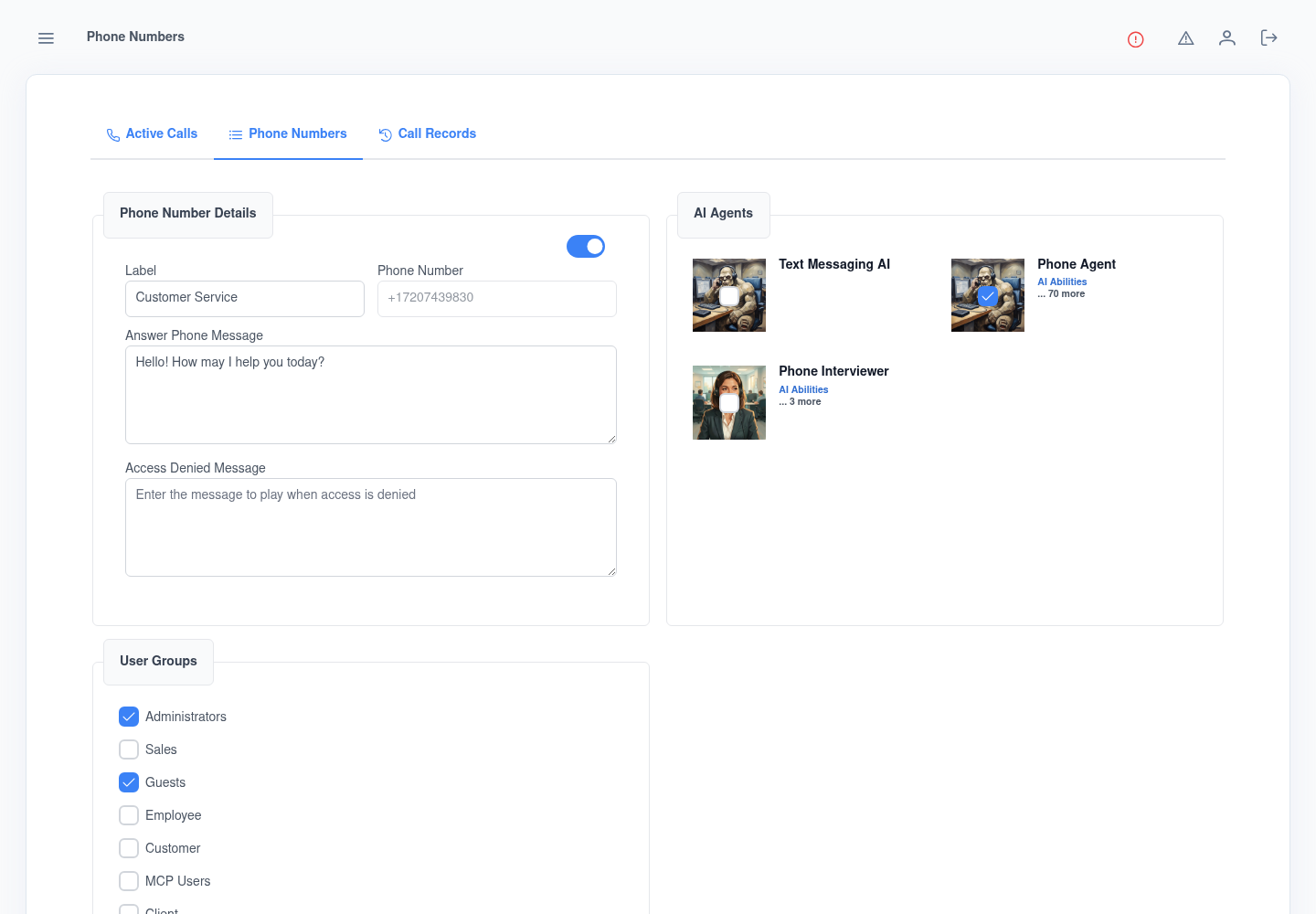Screen dimensions: 1316x914
Task: Check the Sales group
Action: [x=129, y=749]
